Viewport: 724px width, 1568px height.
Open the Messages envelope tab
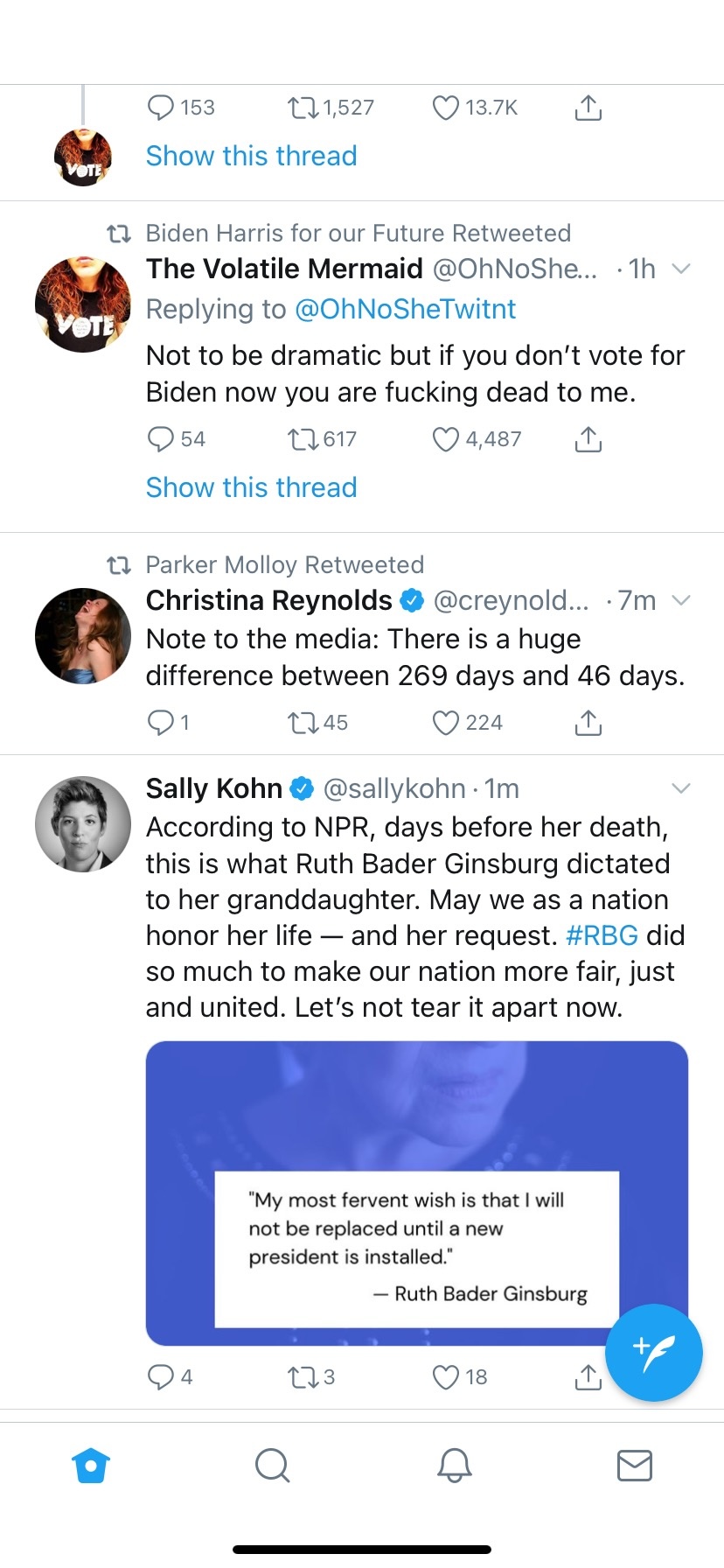(634, 1465)
